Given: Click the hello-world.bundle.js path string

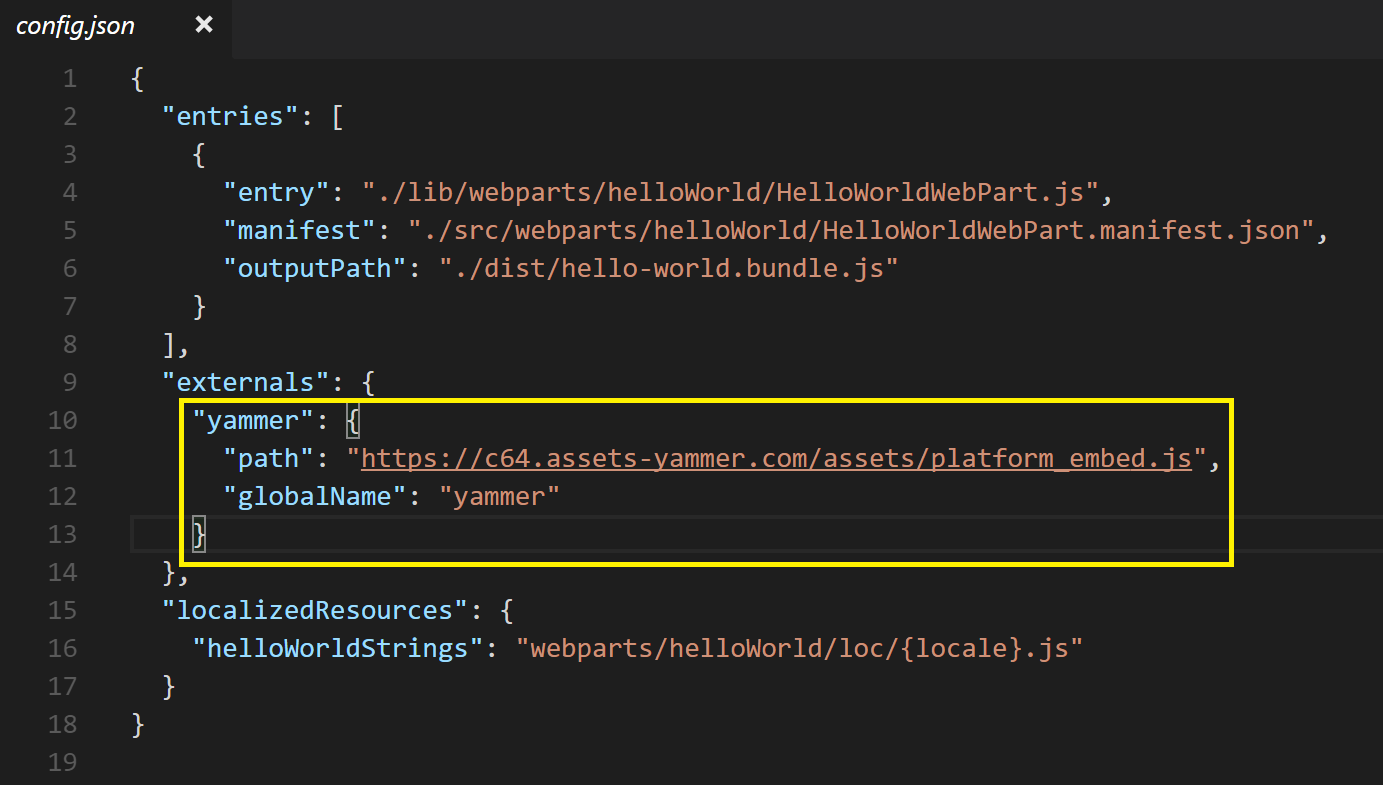Looking at the screenshot, I should click(x=669, y=268).
